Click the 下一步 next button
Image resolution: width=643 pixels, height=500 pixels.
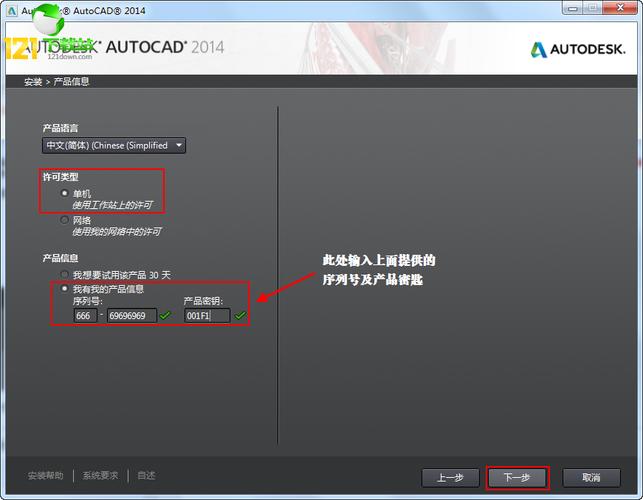coord(517,478)
